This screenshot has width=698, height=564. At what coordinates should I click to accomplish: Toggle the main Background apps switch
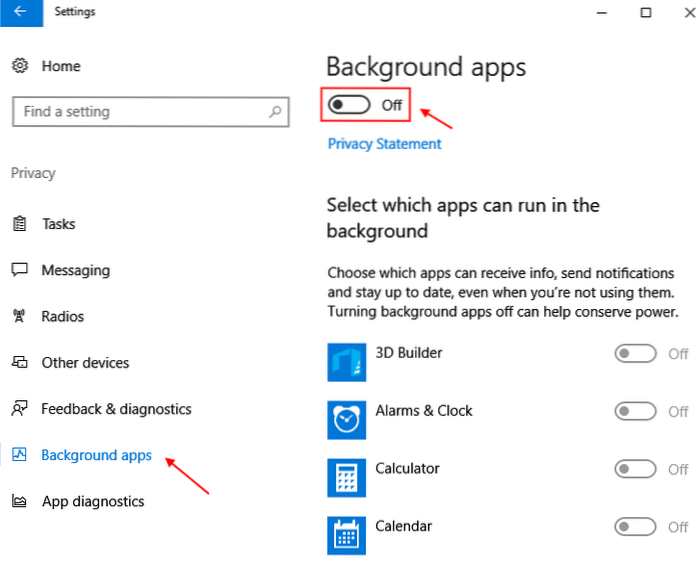point(349,105)
